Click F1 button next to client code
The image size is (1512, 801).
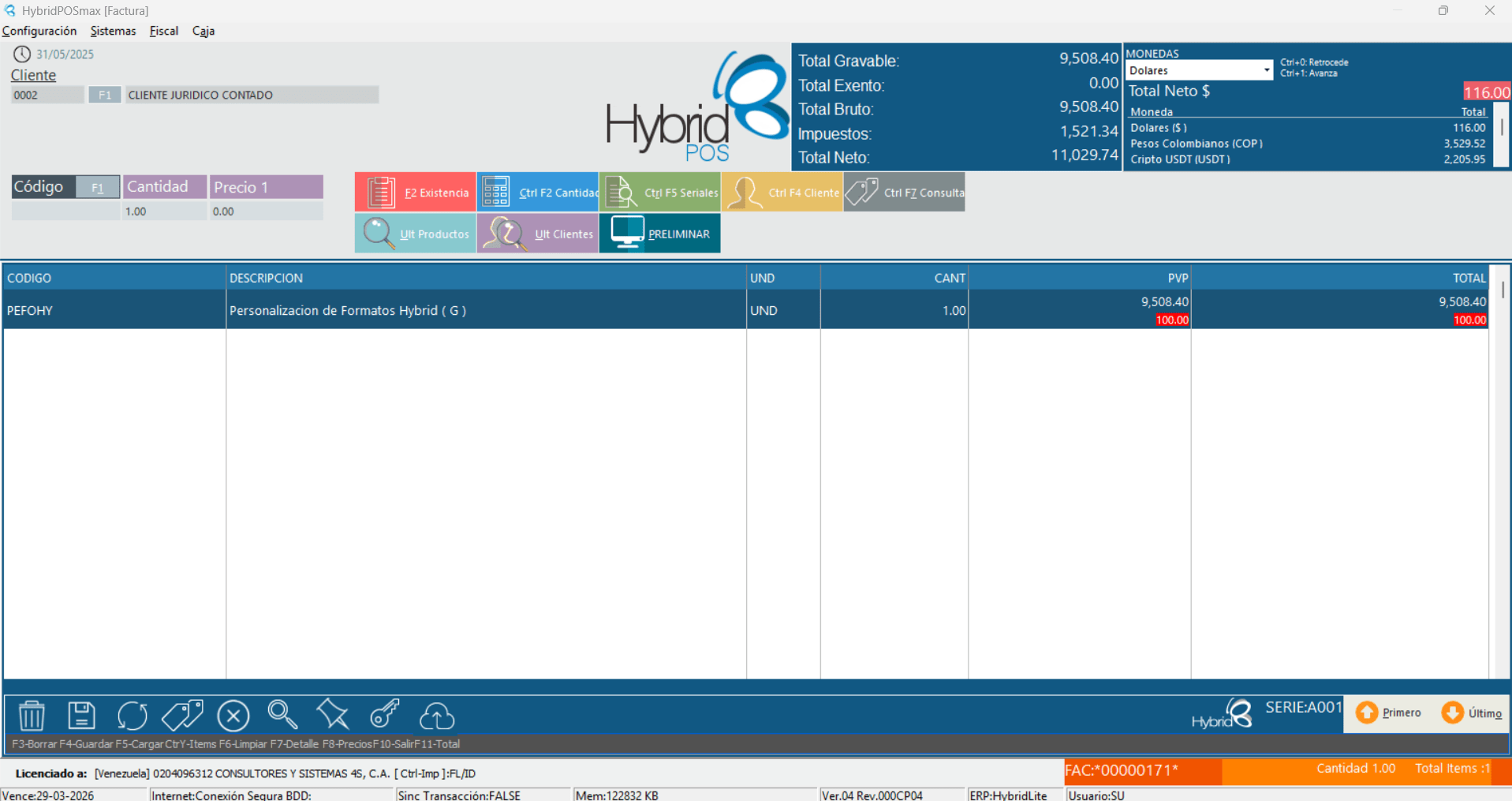(105, 95)
